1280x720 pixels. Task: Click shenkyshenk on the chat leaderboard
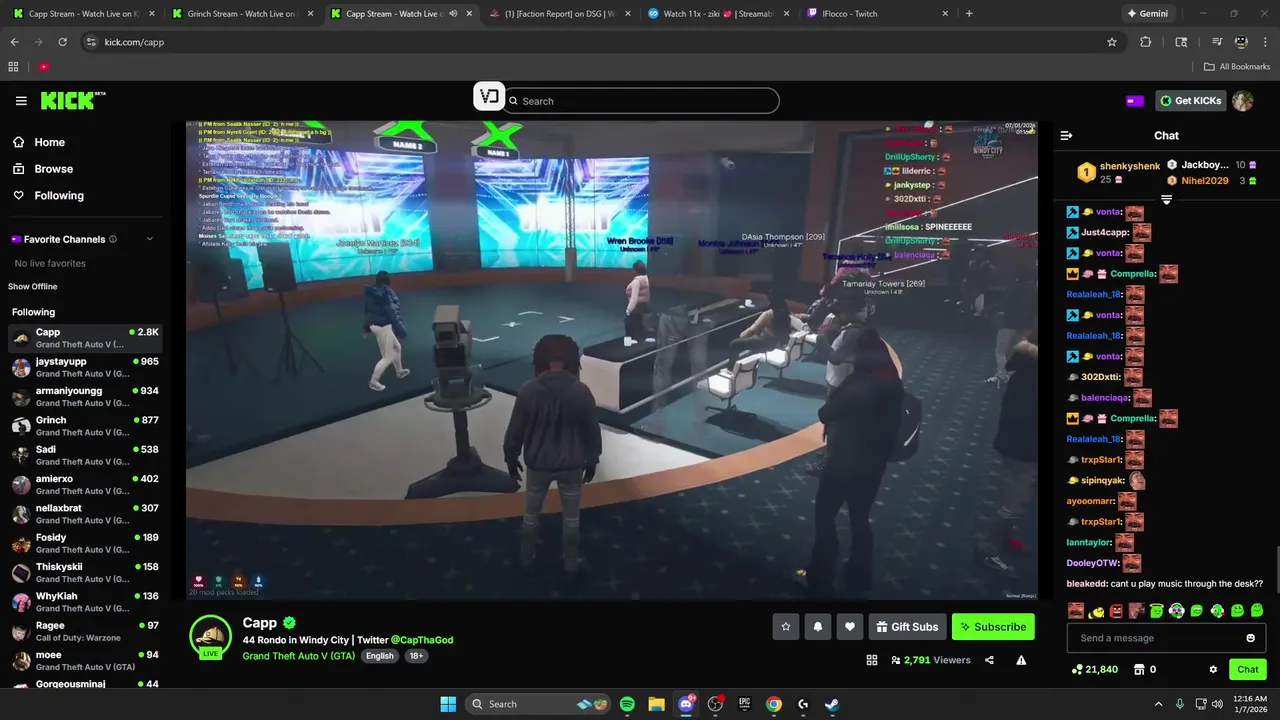[1129, 166]
